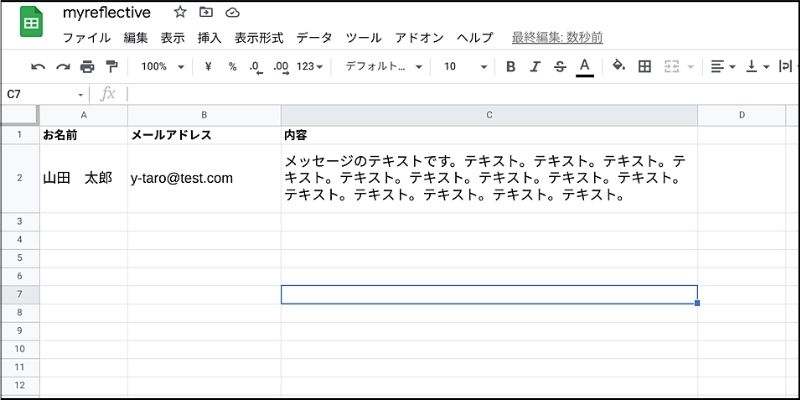800x400 pixels.
Task: Open the 編集 menu
Action: (x=135, y=38)
